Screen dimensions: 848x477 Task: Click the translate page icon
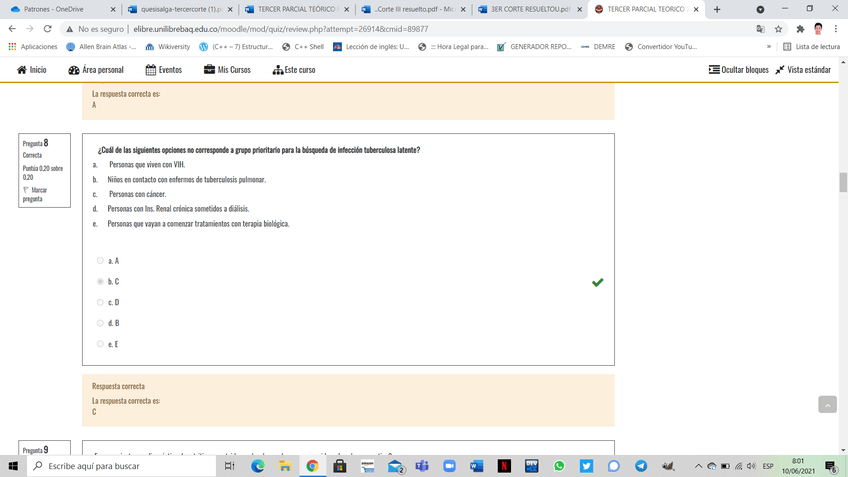point(760,29)
